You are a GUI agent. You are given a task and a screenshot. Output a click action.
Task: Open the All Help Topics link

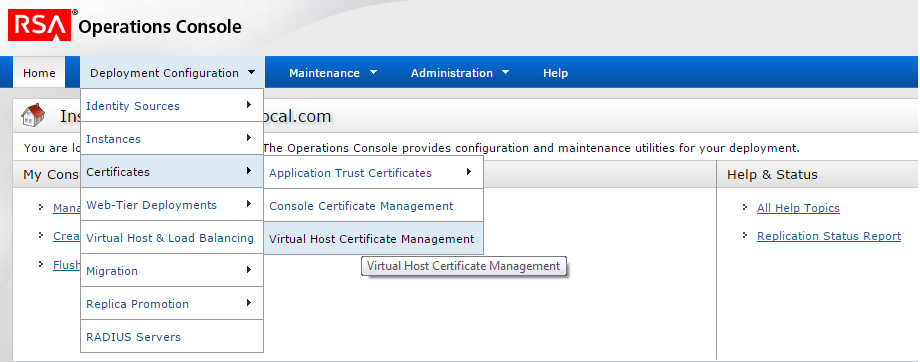click(x=798, y=208)
